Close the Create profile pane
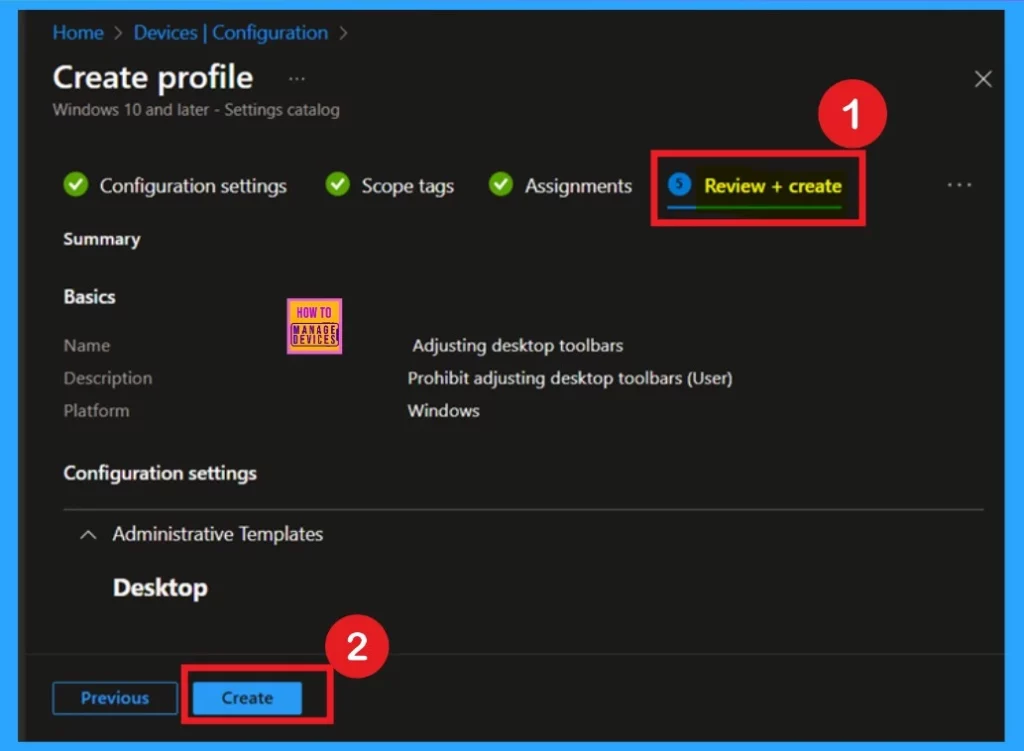The image size is (1024, 751). (x=983, y=79)
